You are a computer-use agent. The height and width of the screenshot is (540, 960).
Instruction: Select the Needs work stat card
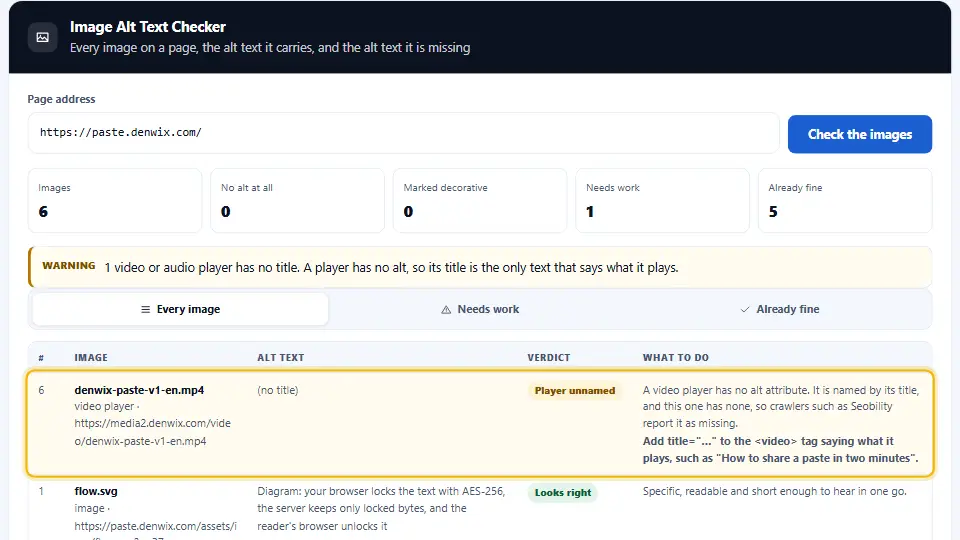click(662, 201)
